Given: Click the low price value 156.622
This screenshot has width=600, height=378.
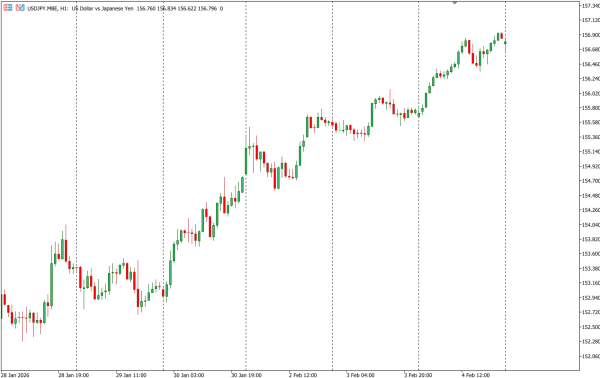Looking at the screenshot, I should click(x=187, y=8).
